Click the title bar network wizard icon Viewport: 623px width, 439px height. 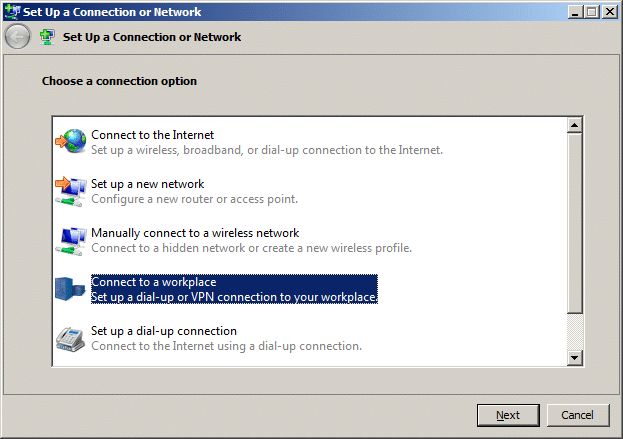point(12,11)
